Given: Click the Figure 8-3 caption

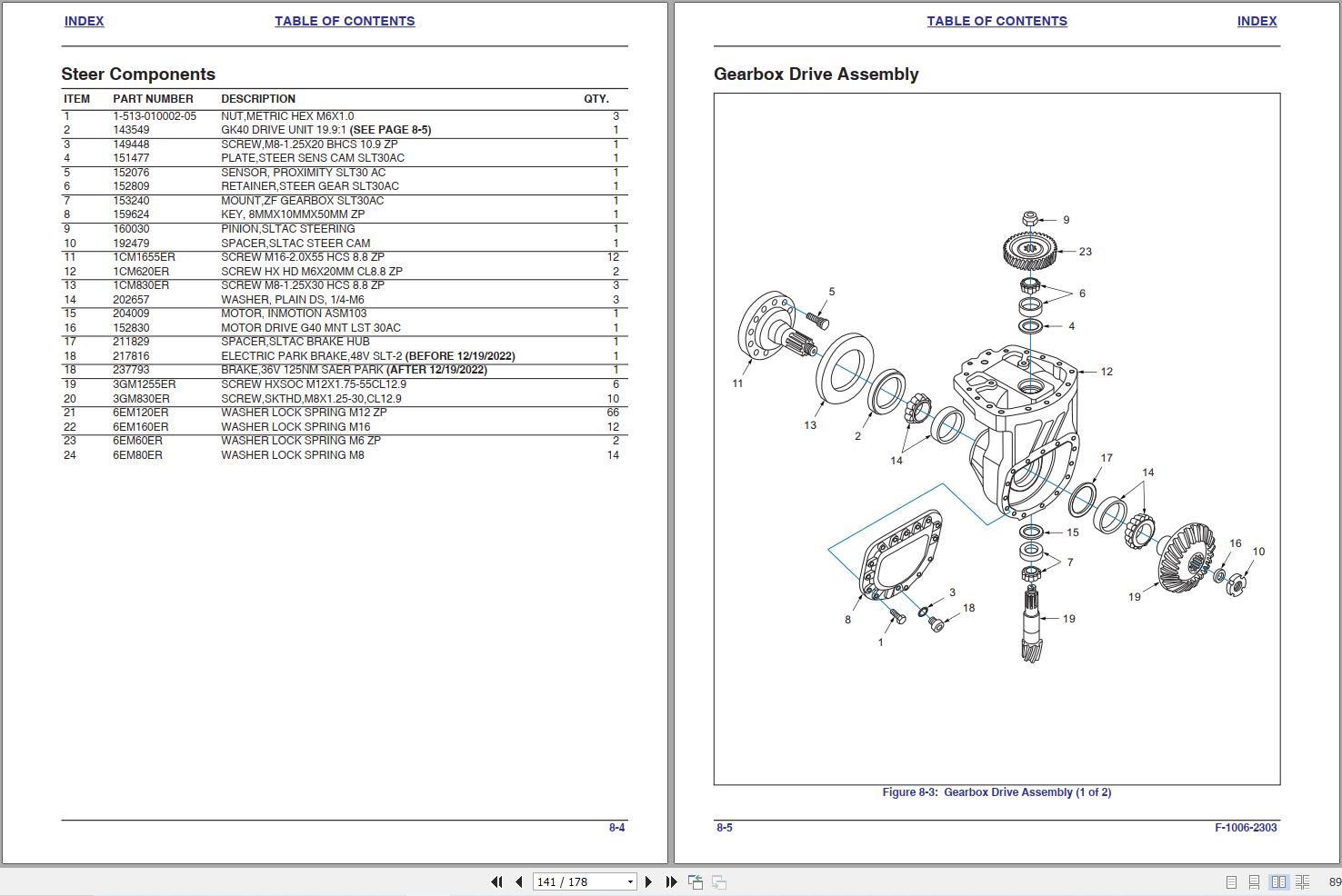Looking at the screenshot, I should tap(996, 792).
